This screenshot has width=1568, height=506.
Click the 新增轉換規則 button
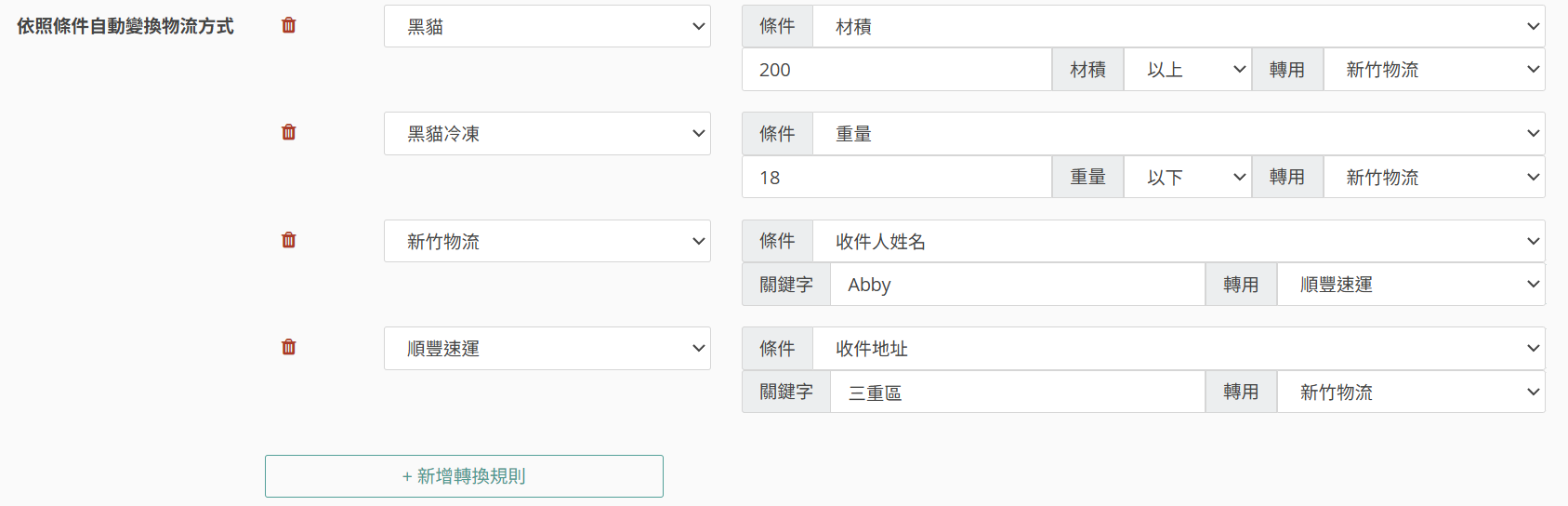pyautogui.click(x=464, y=476)
